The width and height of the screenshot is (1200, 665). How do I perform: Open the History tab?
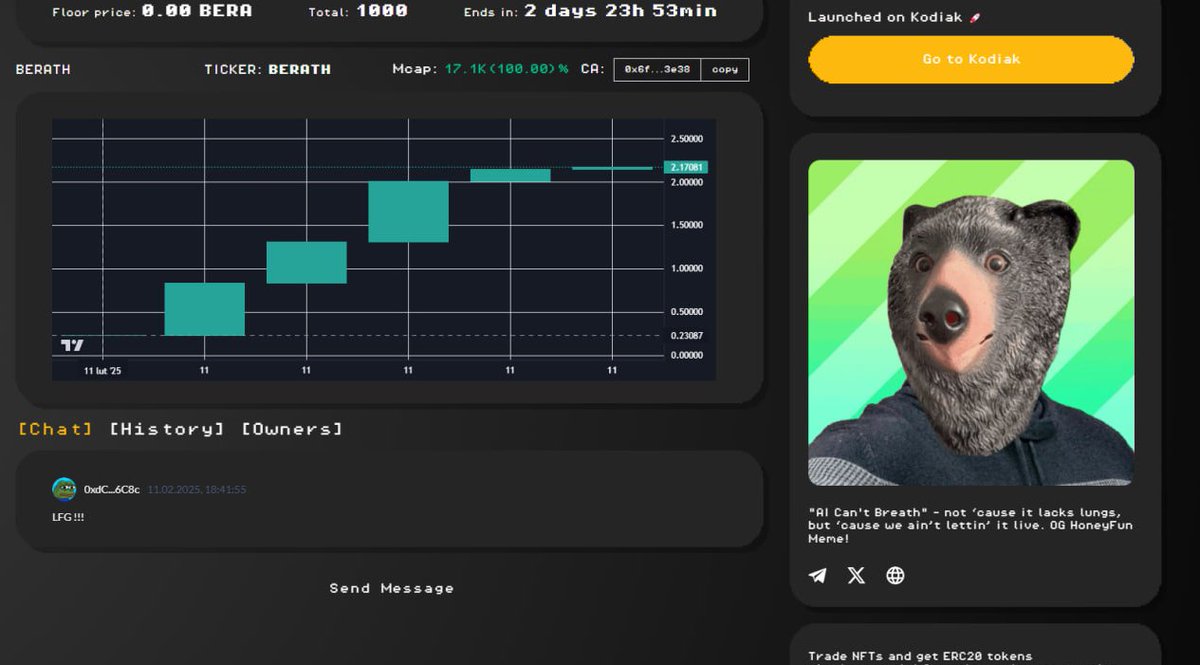tap(167, 429)
